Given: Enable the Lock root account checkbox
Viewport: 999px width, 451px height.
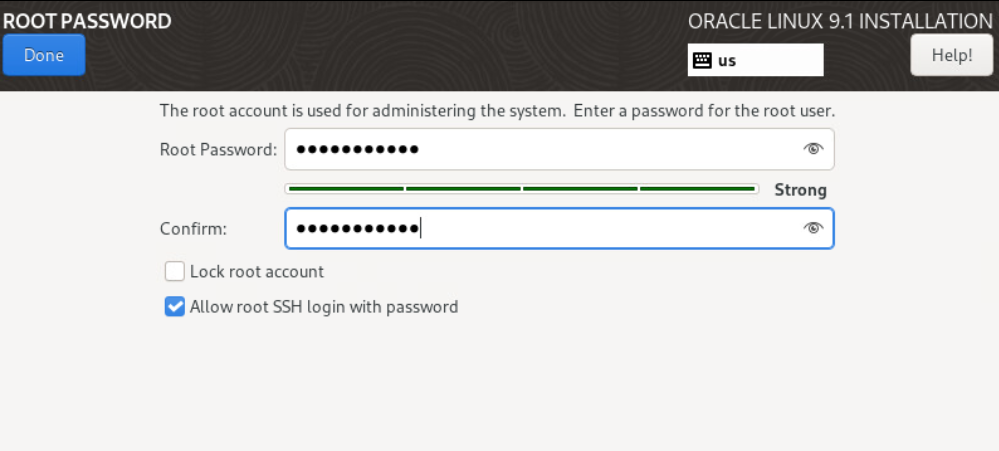Looking at the screenshot, I should pyautogui.click(x=175, y=271).
